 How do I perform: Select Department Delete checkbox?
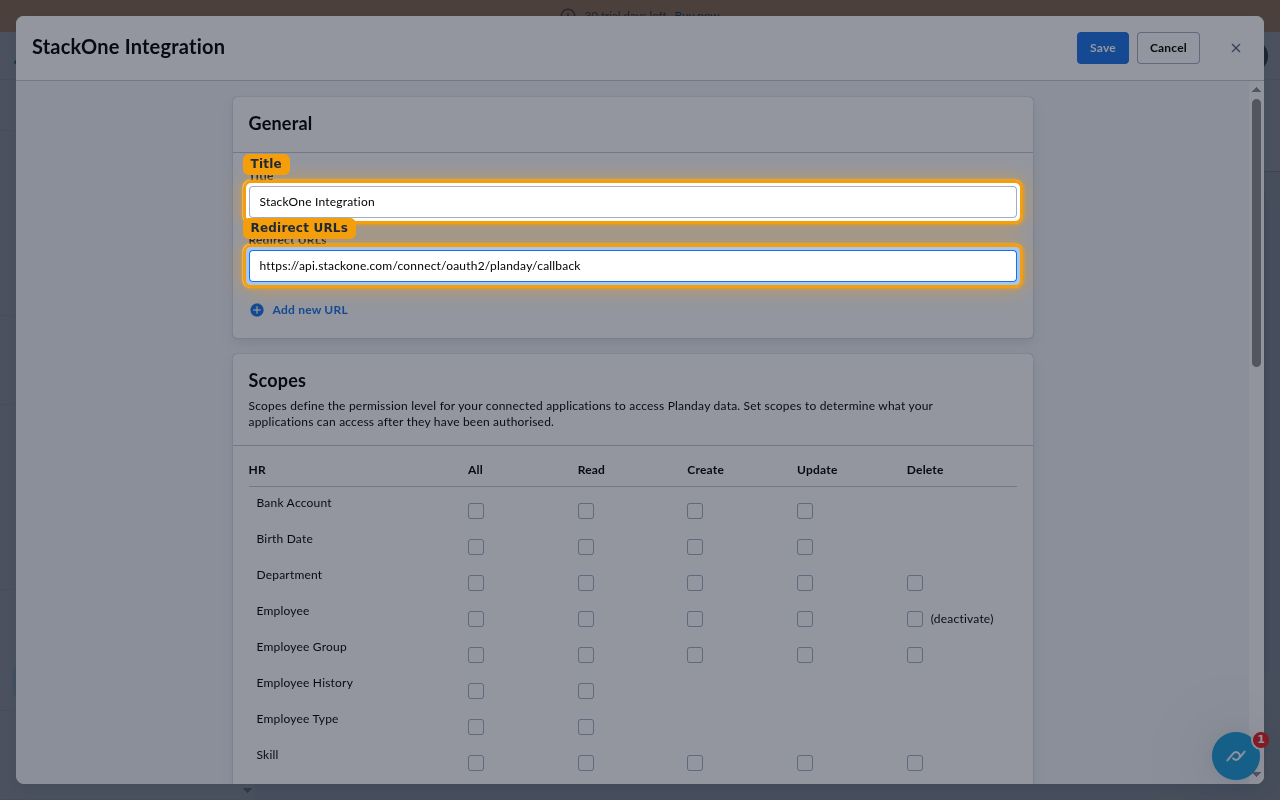tap(915, 583)
